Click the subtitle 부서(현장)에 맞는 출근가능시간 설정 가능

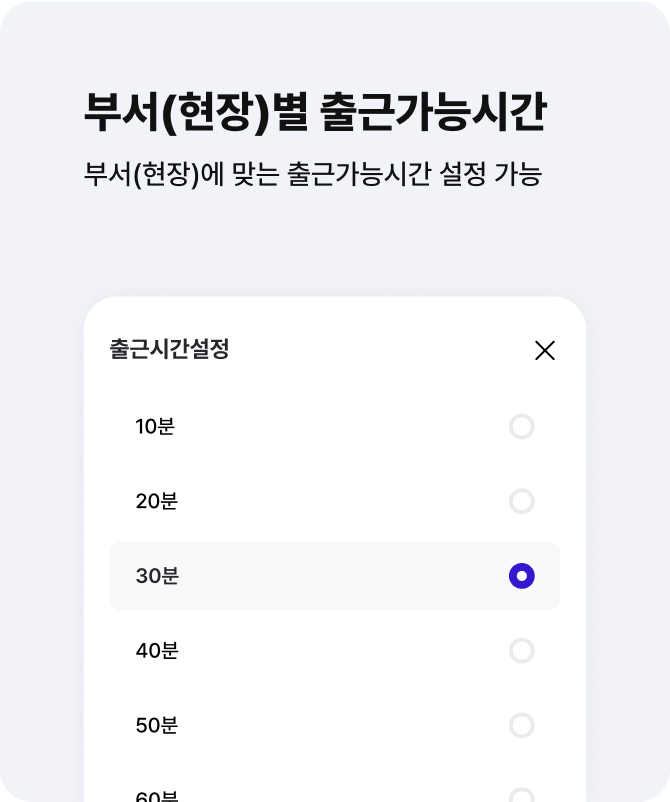(x=312, y=174)
